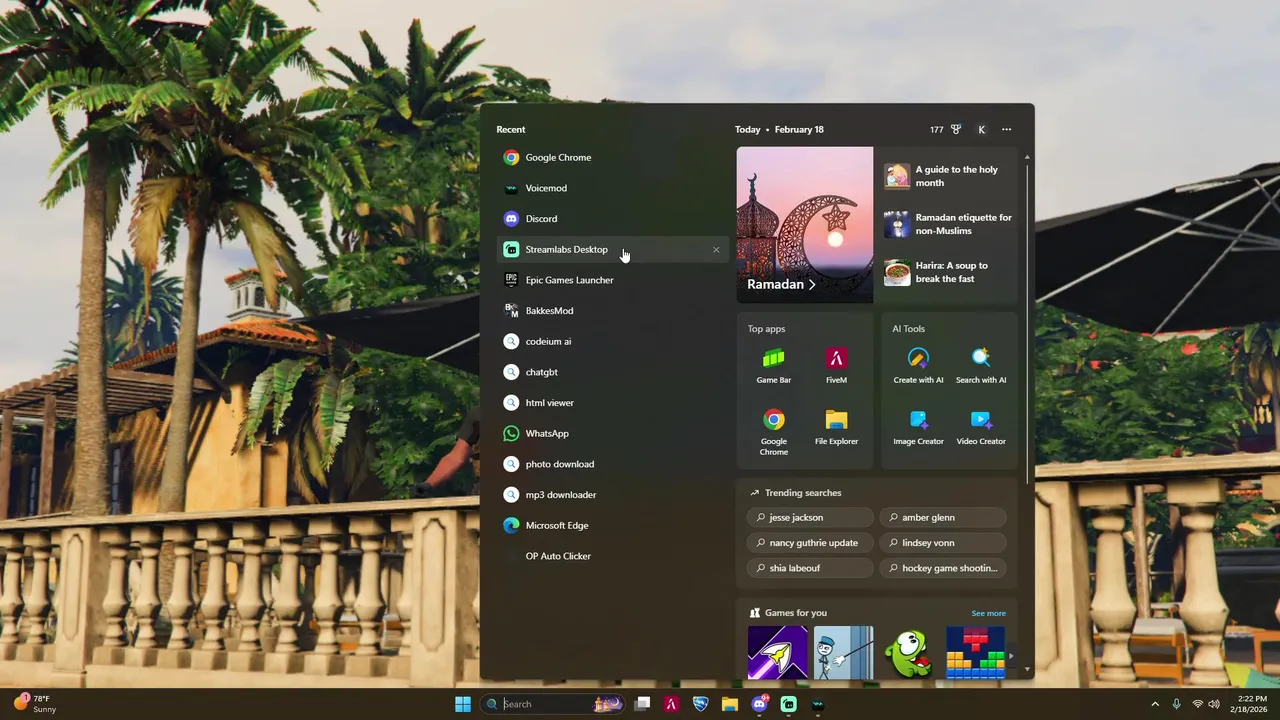The width and height of the screenshot is (1280, 720).
Task: Open 'Ramadan etiquette for non-Muslims' article
Action: coord(949,224)
